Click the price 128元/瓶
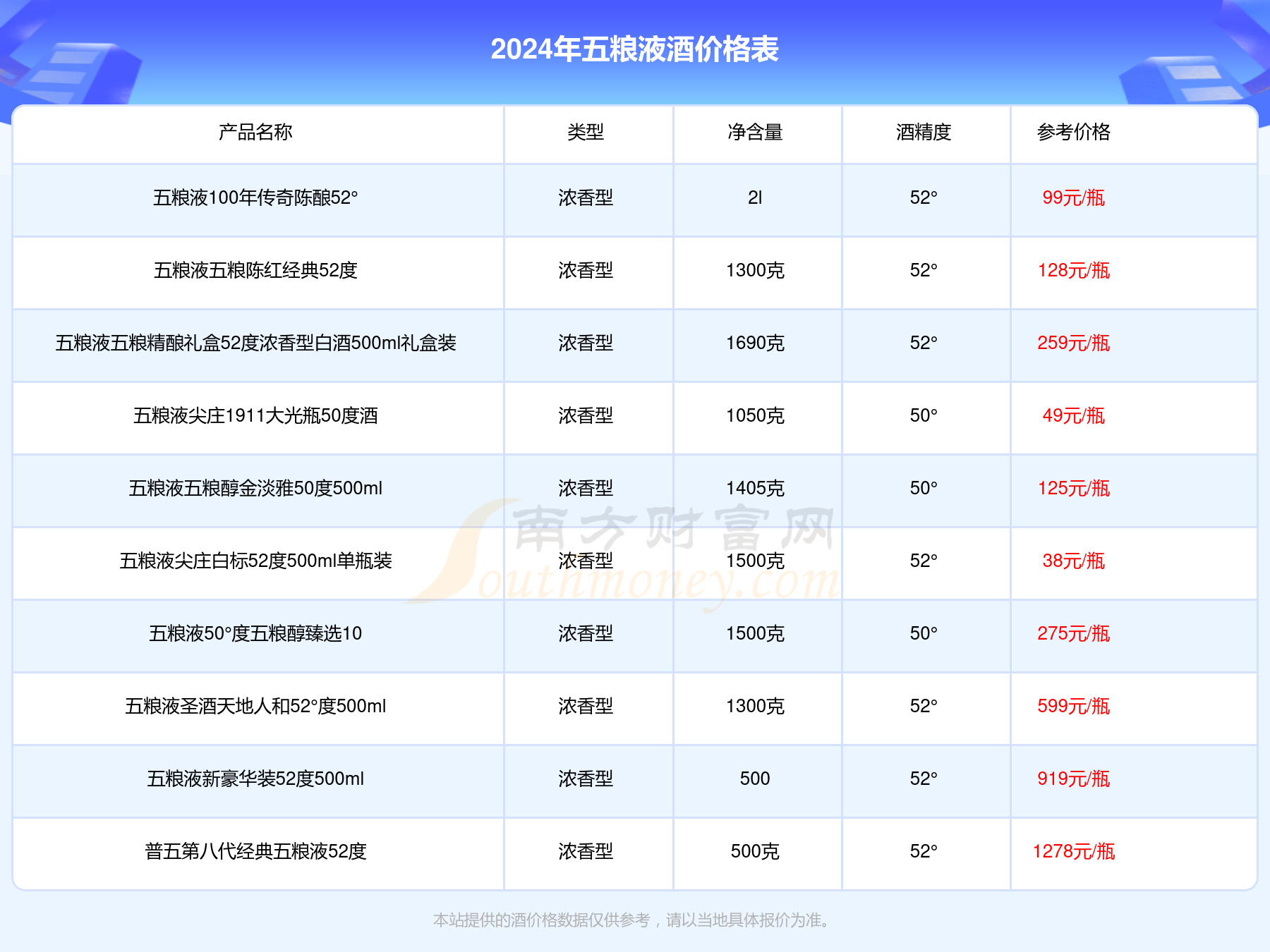Viewport: 1270px width, 952px height. click(x=1074, y=270)
